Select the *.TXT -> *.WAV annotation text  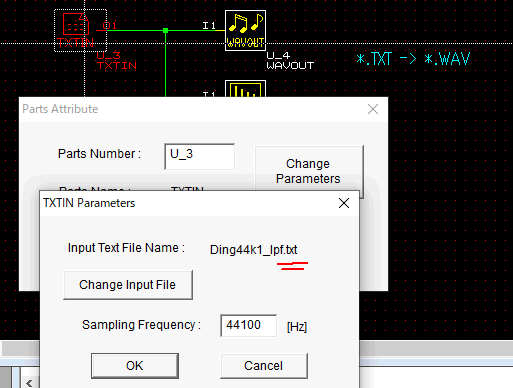[x=413, y=59]
